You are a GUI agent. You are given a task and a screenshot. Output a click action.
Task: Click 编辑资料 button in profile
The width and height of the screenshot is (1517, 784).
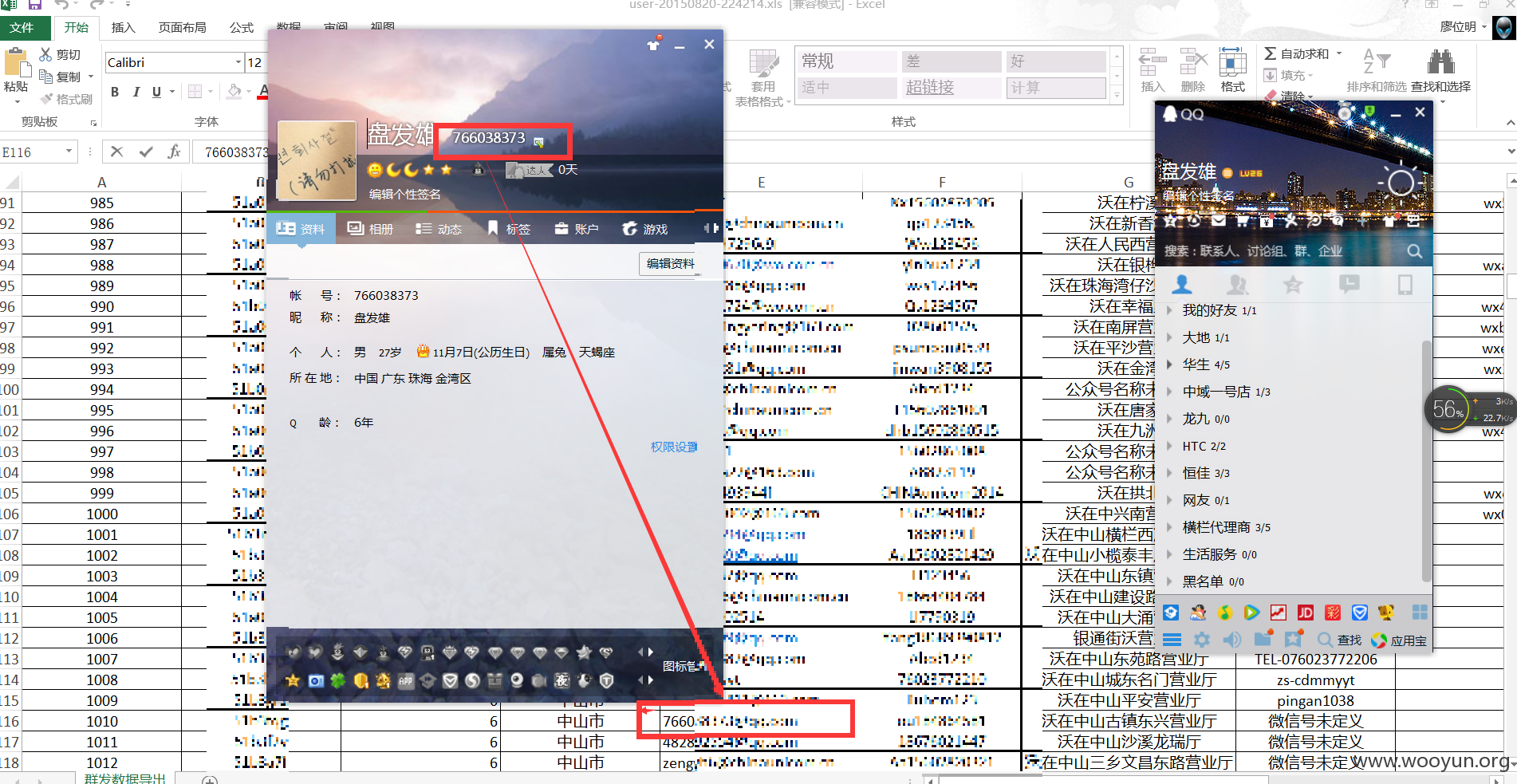pos(670,263)
